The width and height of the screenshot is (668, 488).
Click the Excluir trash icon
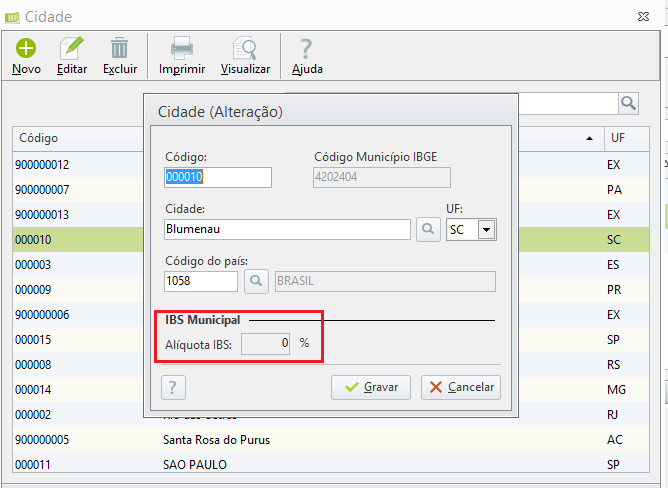pyautogui.click(x=119, y=48)
